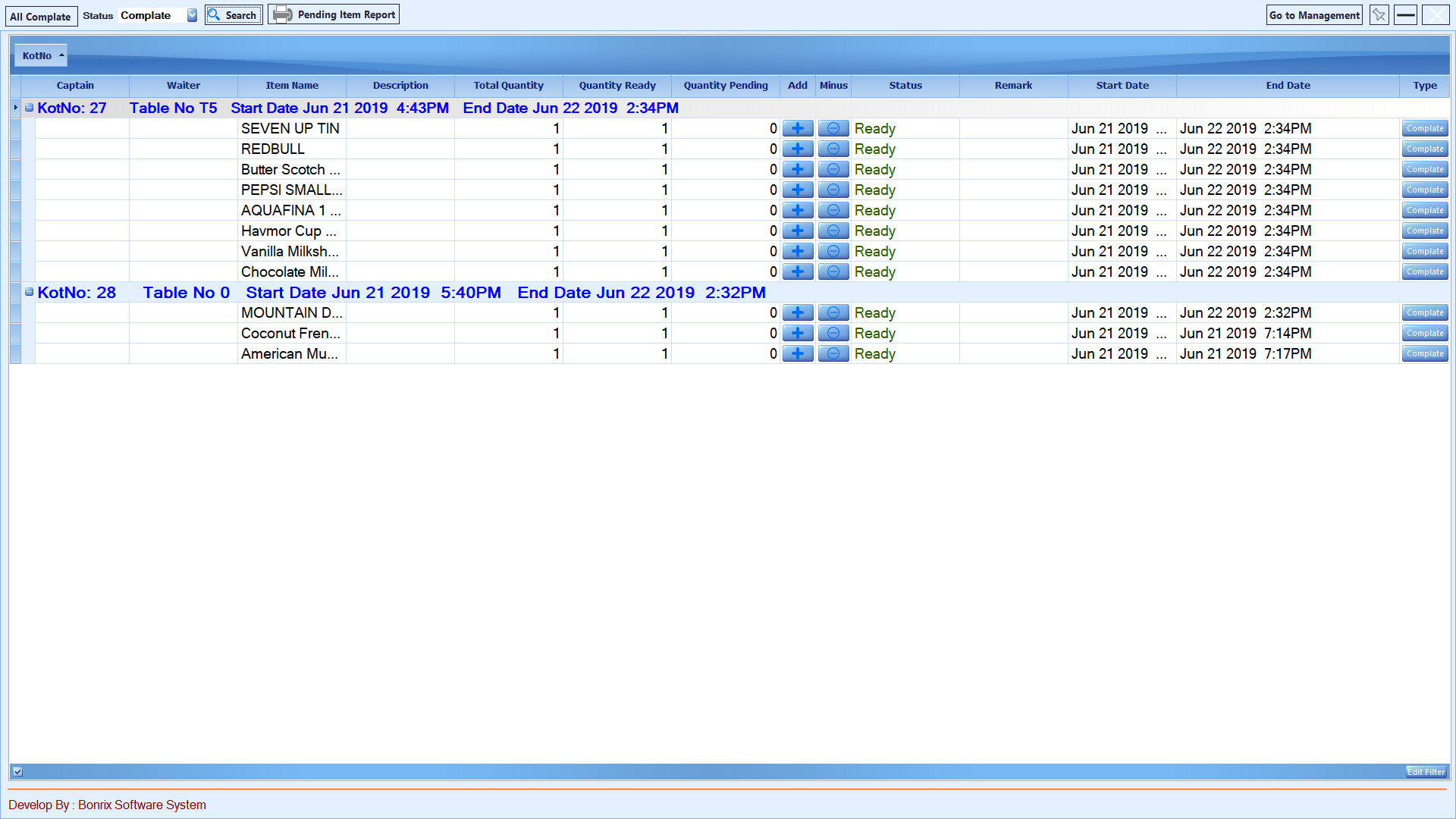Open Go to Management

point(1313,15)
